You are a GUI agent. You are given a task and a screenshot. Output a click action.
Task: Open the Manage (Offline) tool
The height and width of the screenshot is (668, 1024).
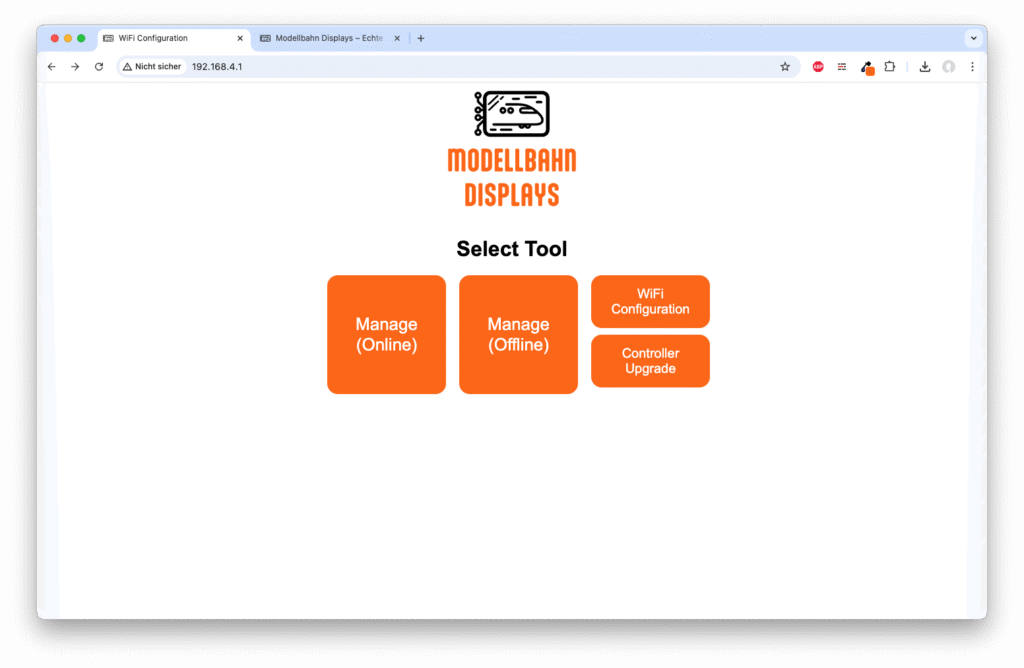pyautogui.click(x=518, y=334)
